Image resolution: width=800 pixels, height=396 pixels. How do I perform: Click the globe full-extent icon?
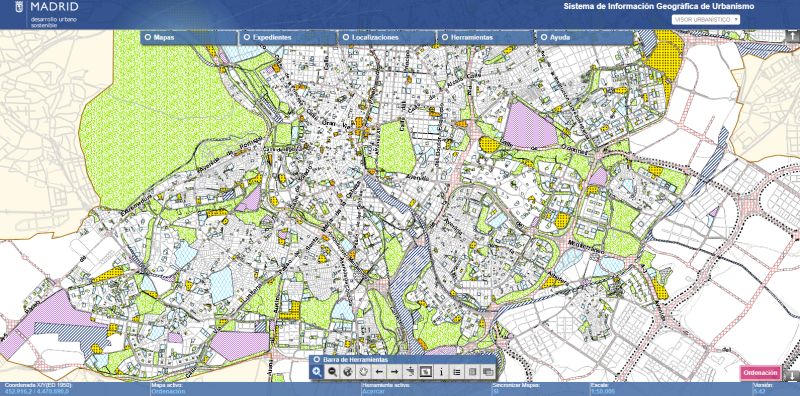348,372
